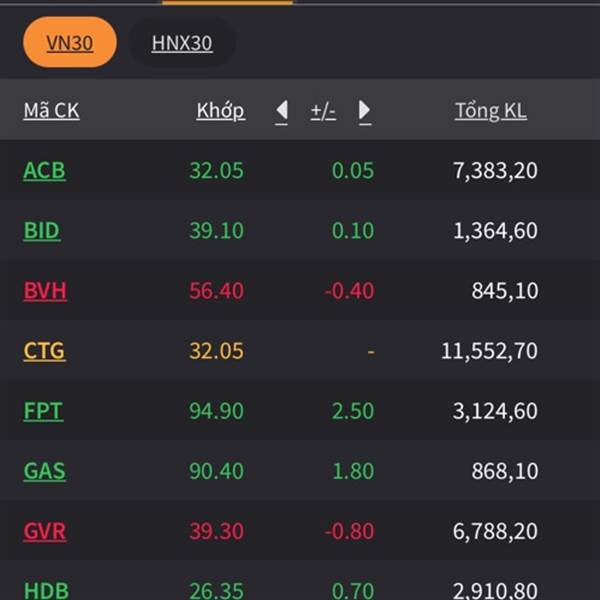The height and width of the screenshot is (600, 600).
Task: Click GVR matched price 39.30
Action: pos(217,531)
